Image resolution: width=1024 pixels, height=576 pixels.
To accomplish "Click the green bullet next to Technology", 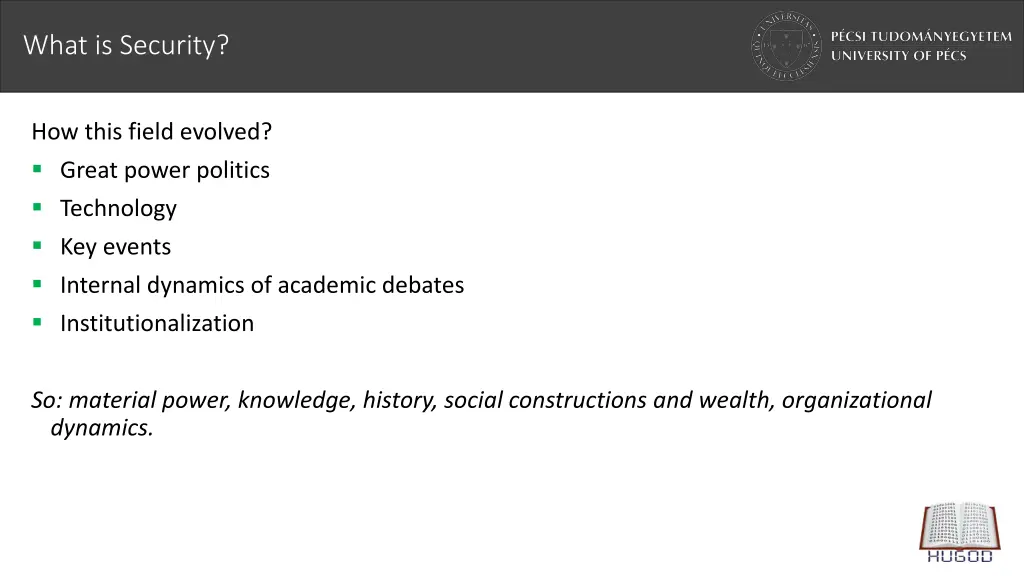I will [x=37, y=208].
